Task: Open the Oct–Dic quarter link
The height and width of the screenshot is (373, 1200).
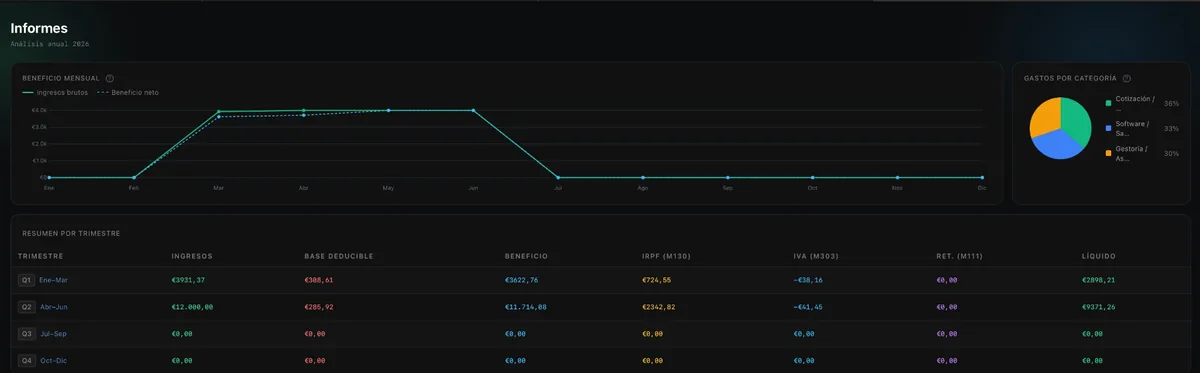Action: (x=54, y=360)
